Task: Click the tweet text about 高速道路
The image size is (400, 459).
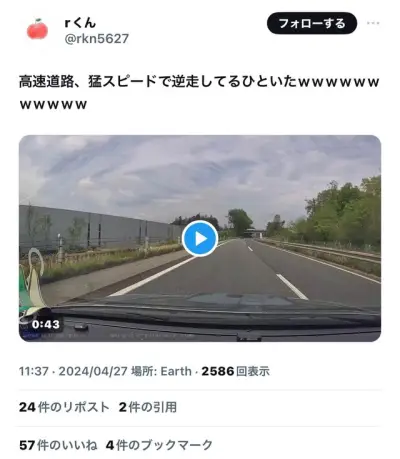Action: tap(199, 93)
